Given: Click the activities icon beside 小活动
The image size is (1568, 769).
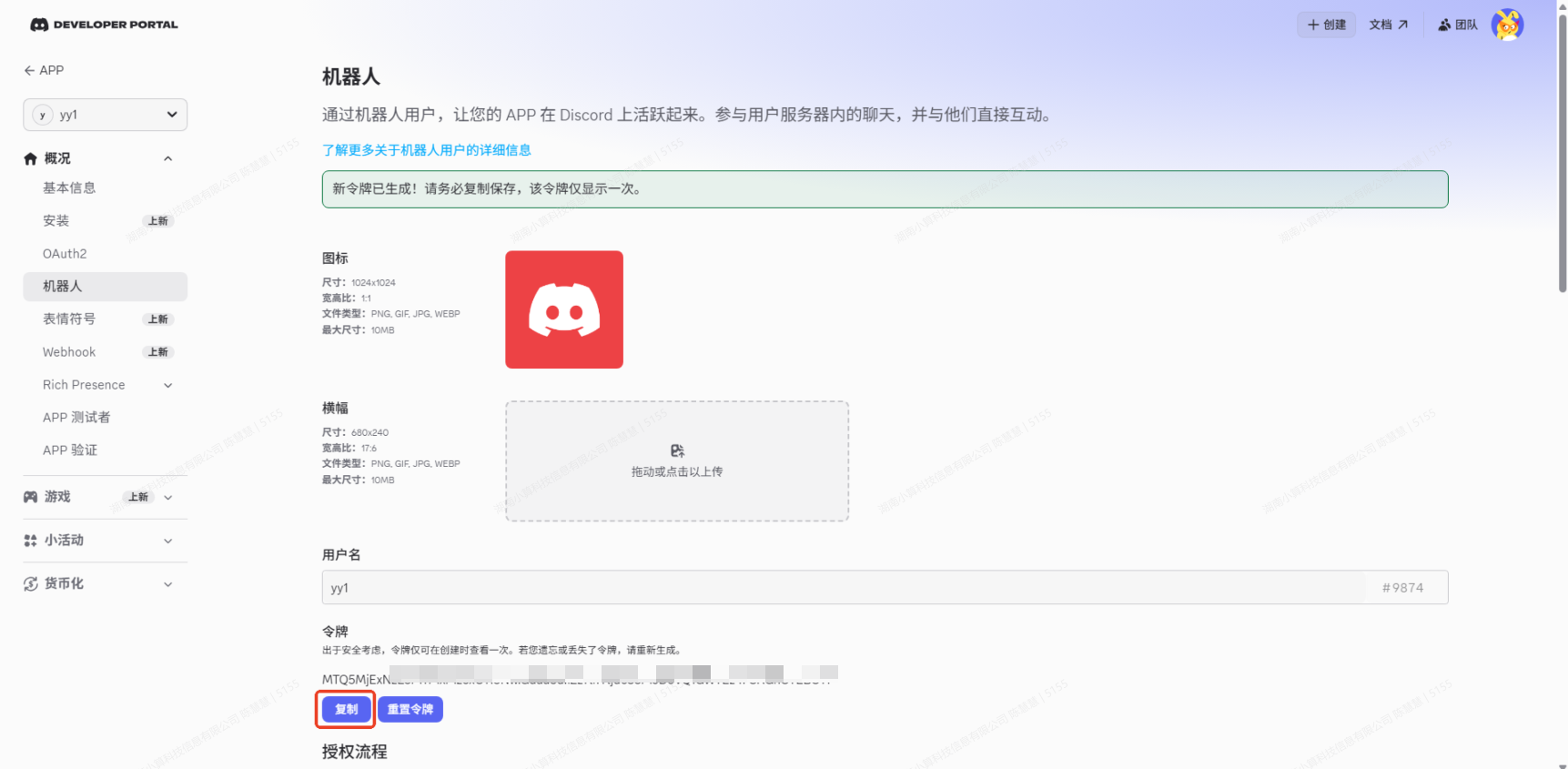Looking at the screenshot, I should (30, 541).
